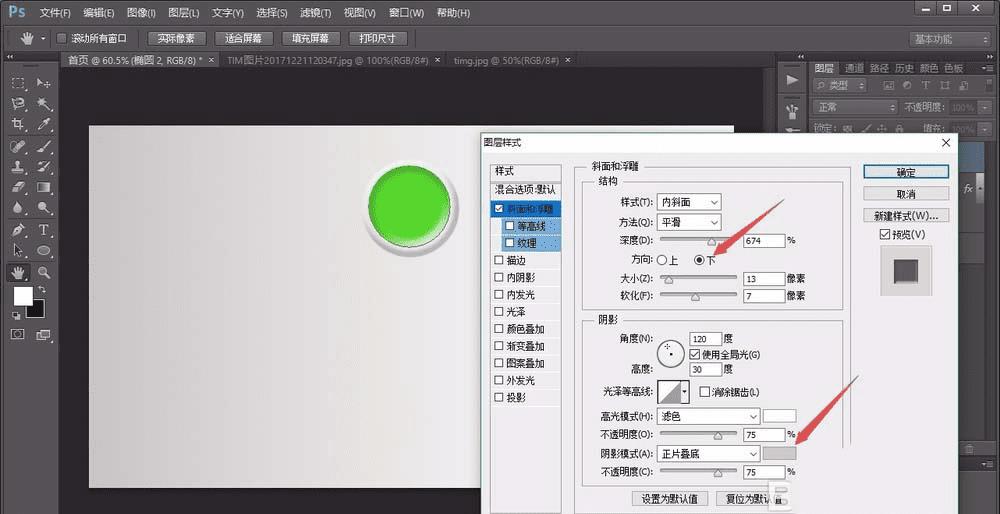Open the layer filter type (类型) dropdown
1000x514 pixels.
coord(841,85)
